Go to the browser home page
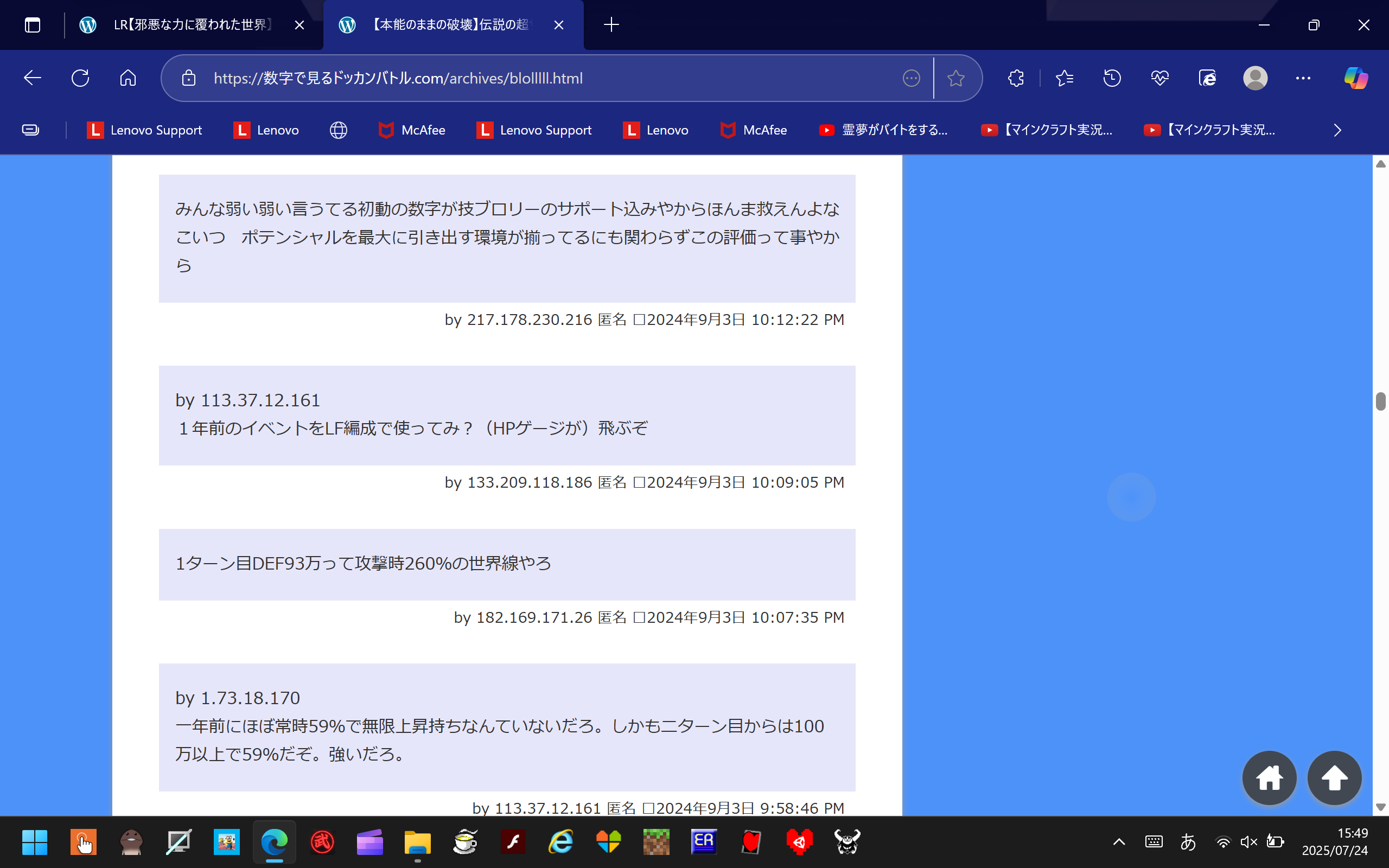Screen dimensions: 1389x868 128,78
